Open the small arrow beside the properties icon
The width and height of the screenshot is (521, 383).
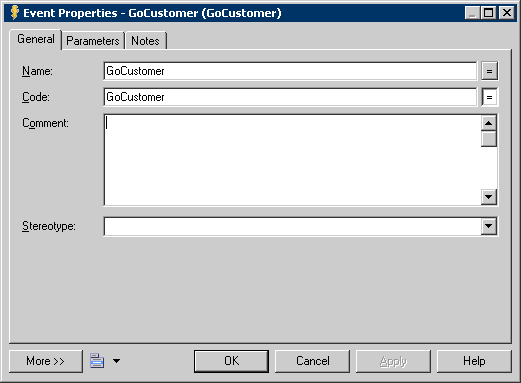click(116, 361)
